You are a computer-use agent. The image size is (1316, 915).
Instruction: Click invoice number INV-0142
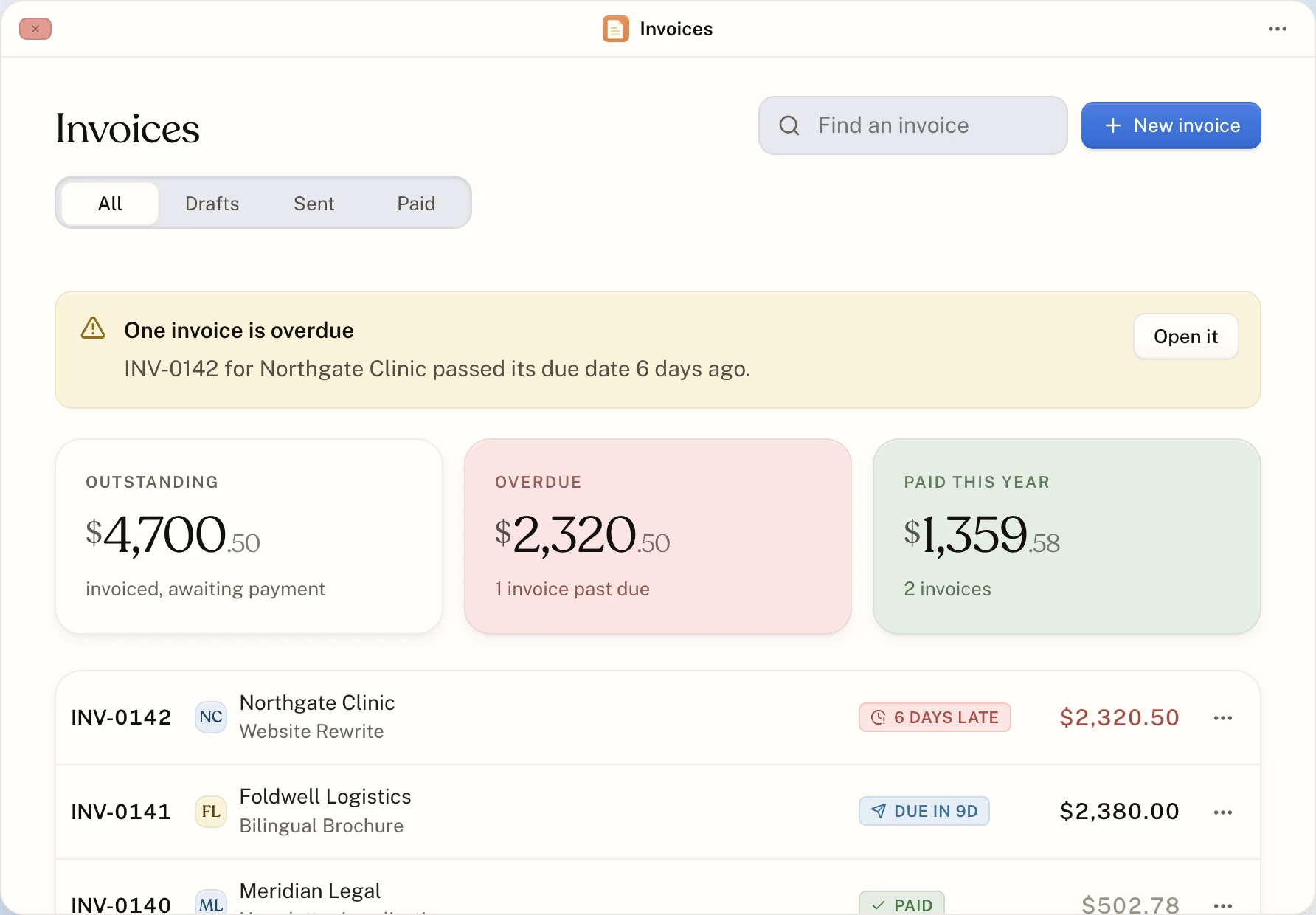point(121,717)
